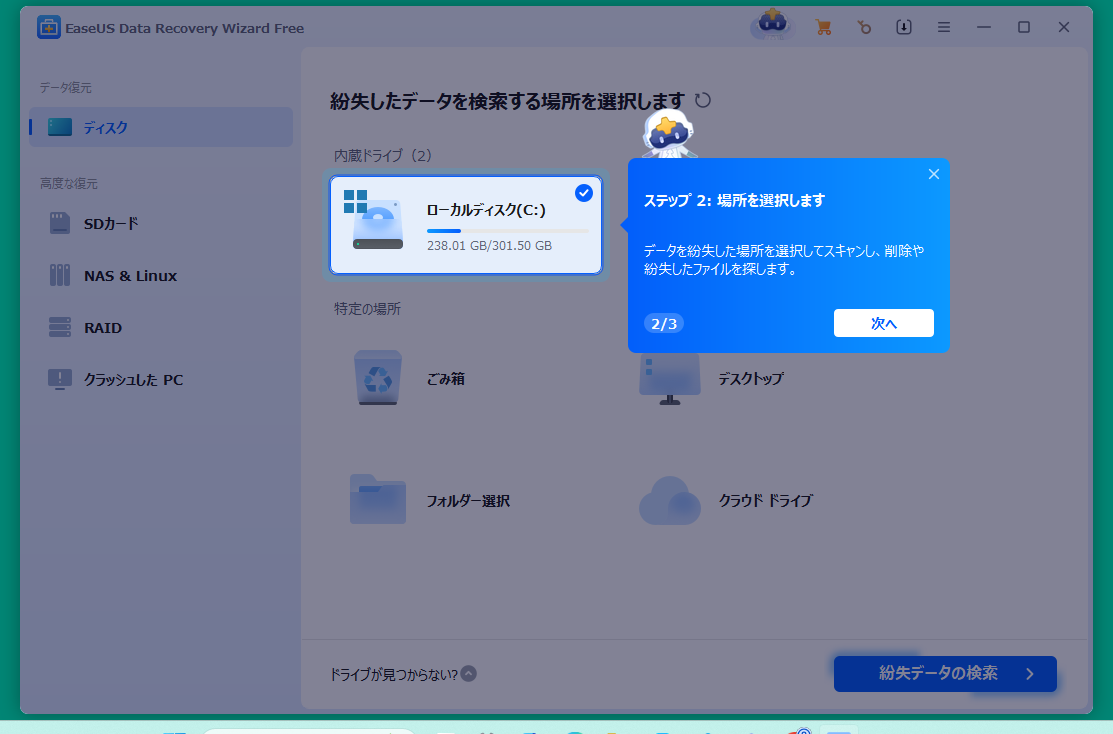The image size is (1113, 734).
Task: Click the crashed PC monitor icon
Action: click(x=60, y=380)
